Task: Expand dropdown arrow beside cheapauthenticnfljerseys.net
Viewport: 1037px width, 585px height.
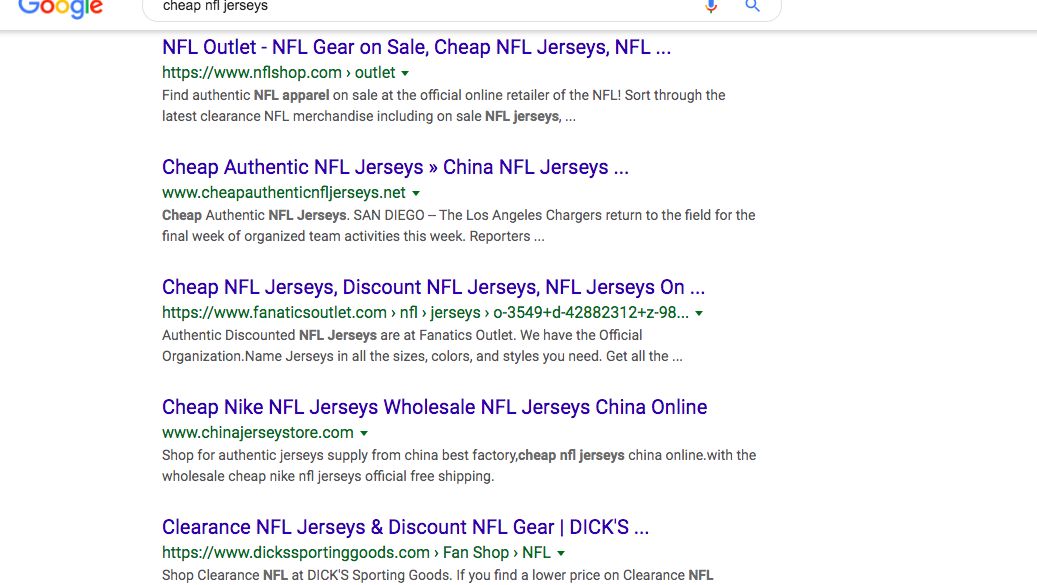Action: pyautogui.click(x=416, y=193)
